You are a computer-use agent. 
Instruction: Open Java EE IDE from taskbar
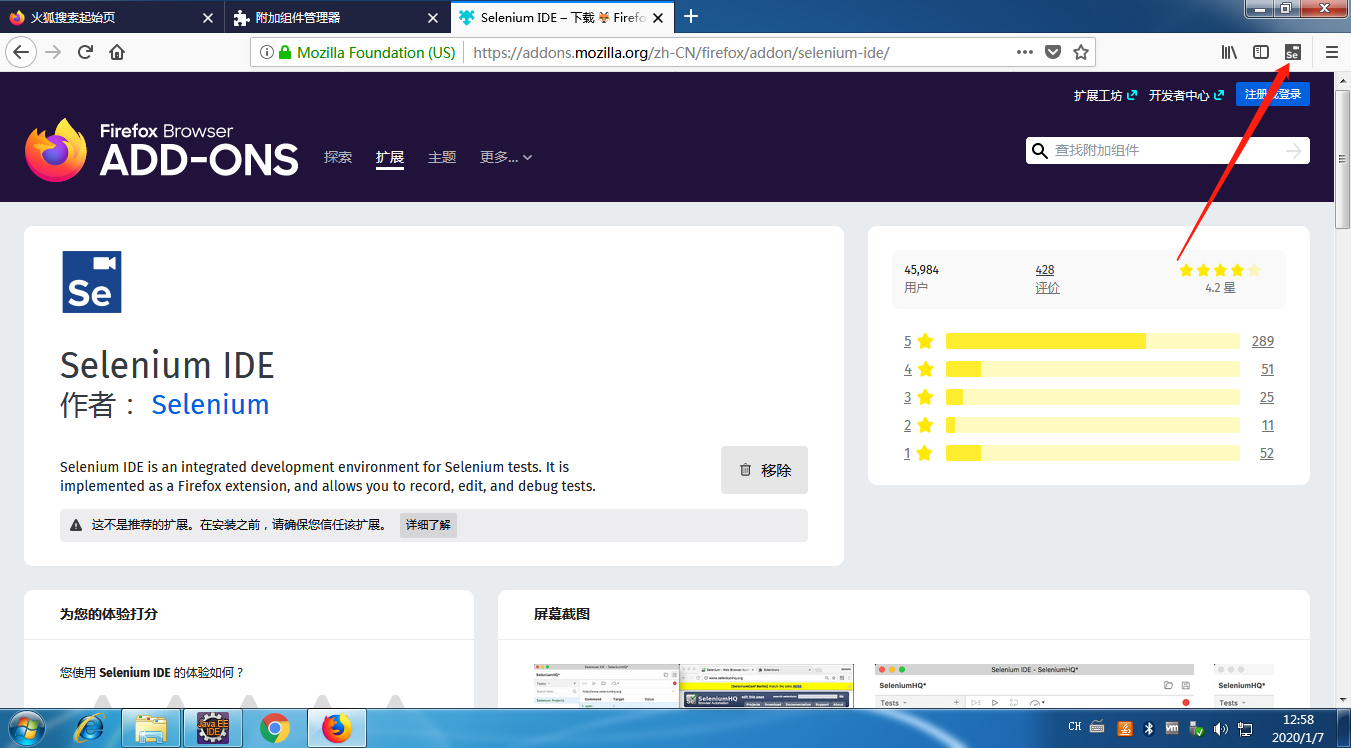[213, 729]
